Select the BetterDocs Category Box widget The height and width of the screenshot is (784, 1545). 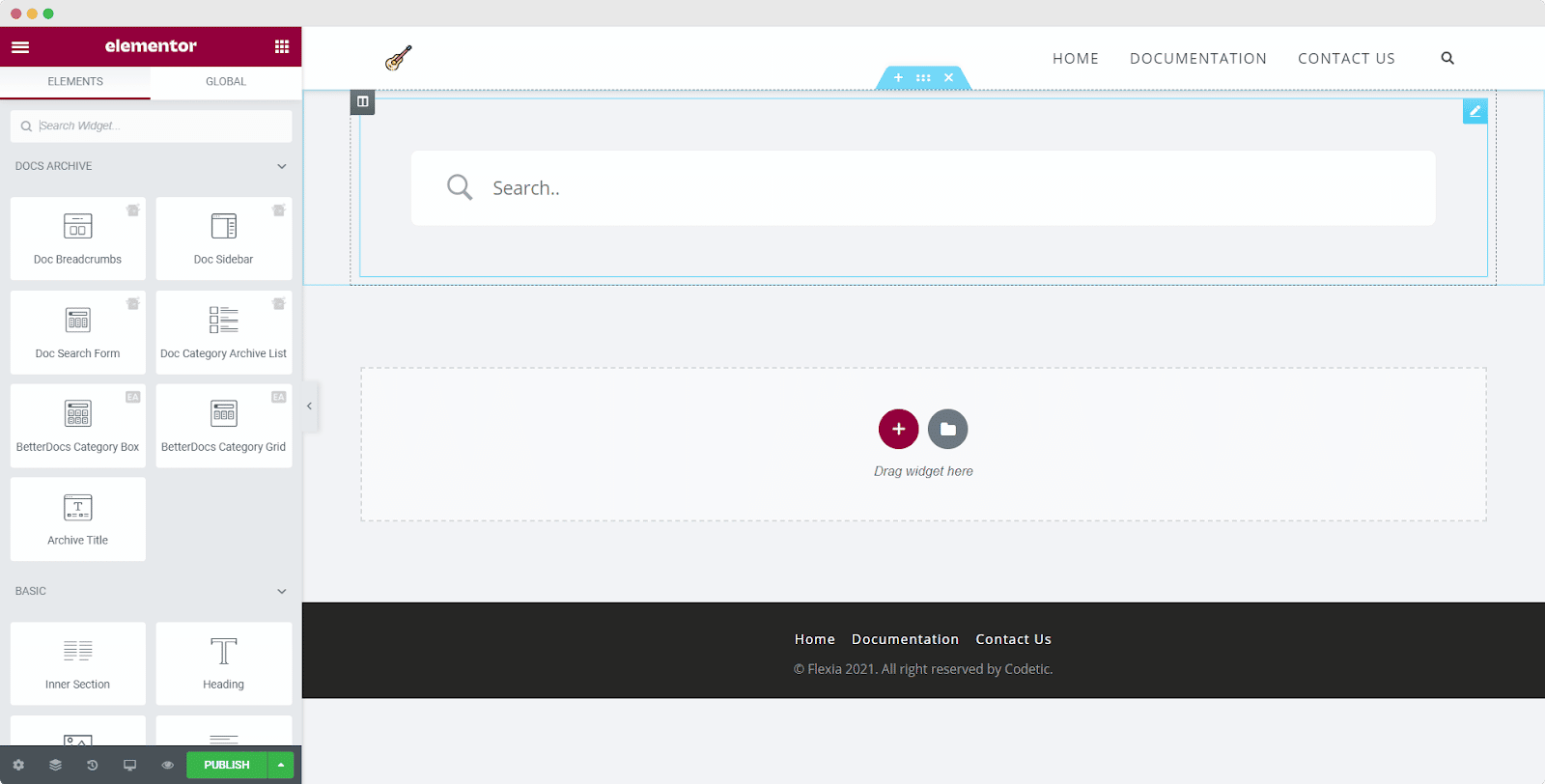(78, 426)
